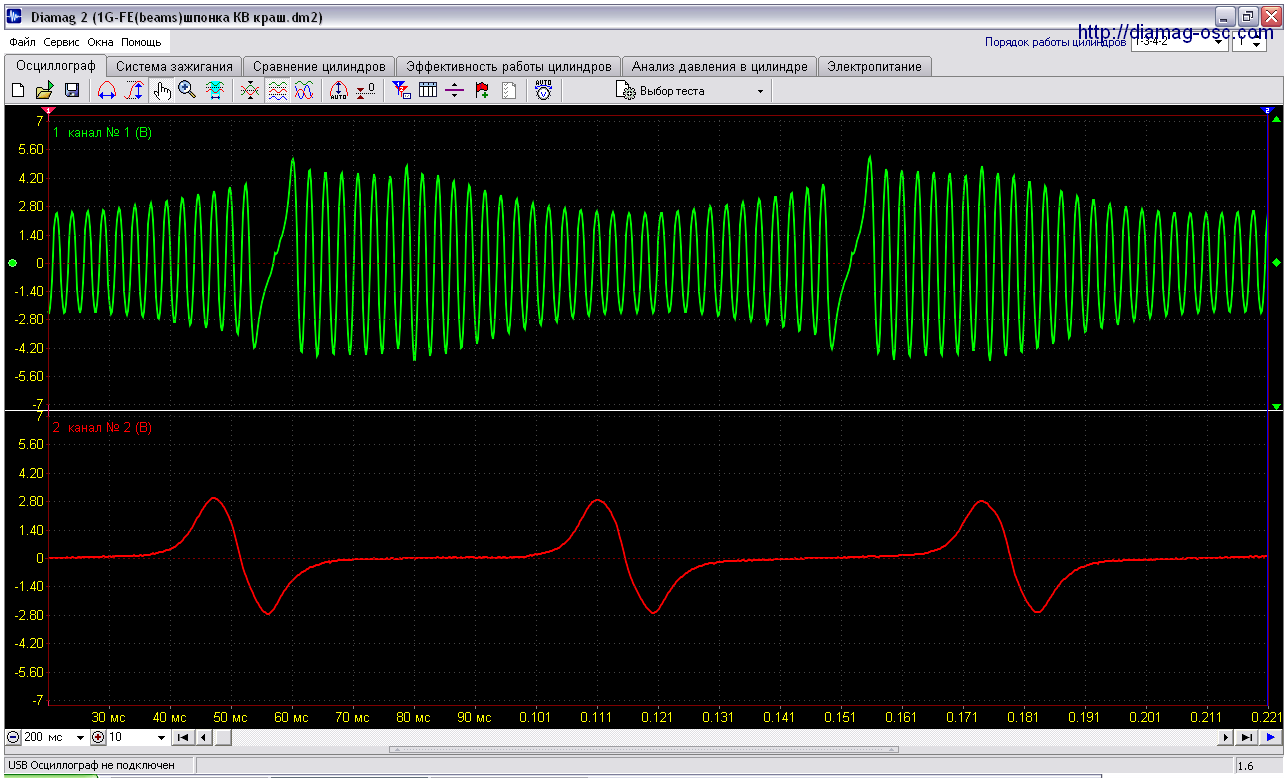Click the minus zoom-out time icon
Image resolution: width=1288 pixels, height=778 pixels.
click(13, 738)
